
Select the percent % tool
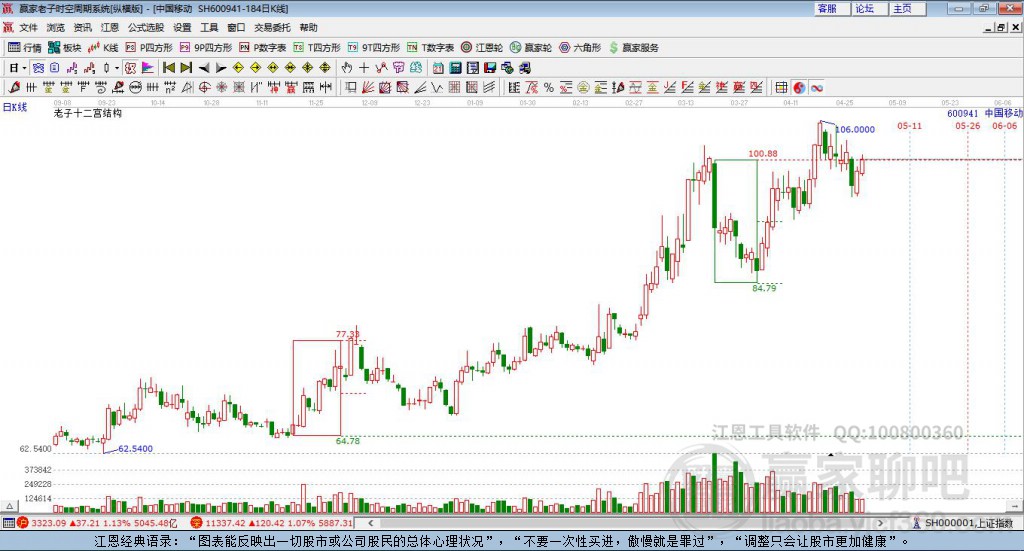click(549, 87)
